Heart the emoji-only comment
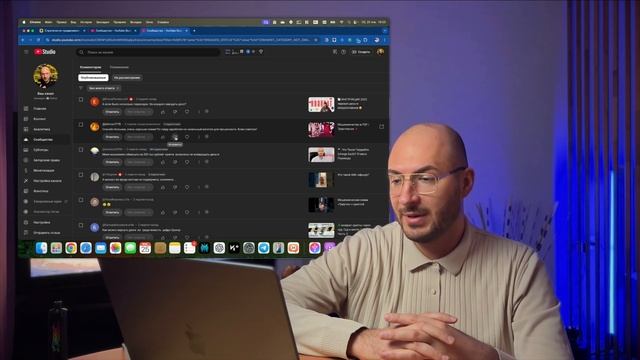 click(x=187, y=212)
